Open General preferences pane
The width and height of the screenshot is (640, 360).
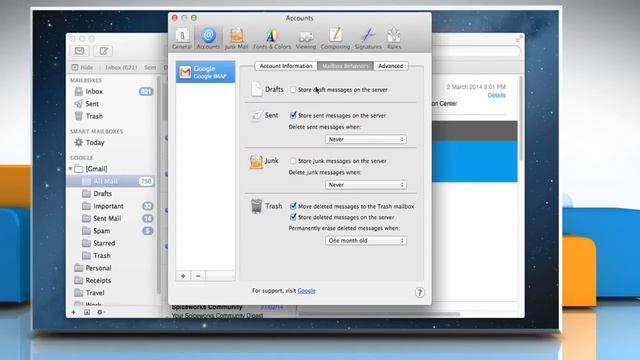[x=182, y=39]
